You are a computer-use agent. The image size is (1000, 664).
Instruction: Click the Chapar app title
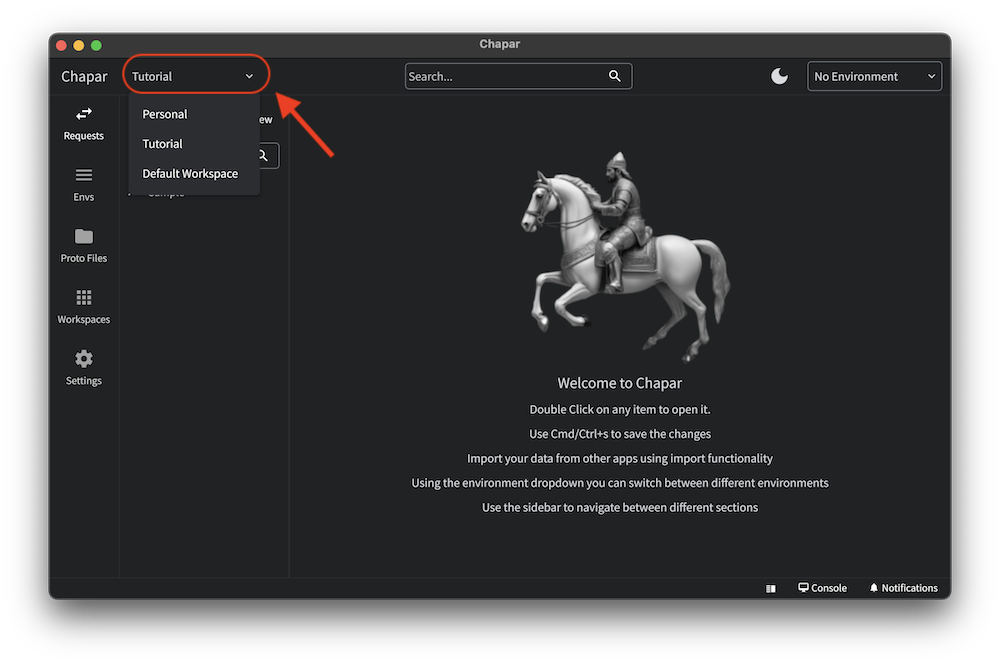coord(84,76)
